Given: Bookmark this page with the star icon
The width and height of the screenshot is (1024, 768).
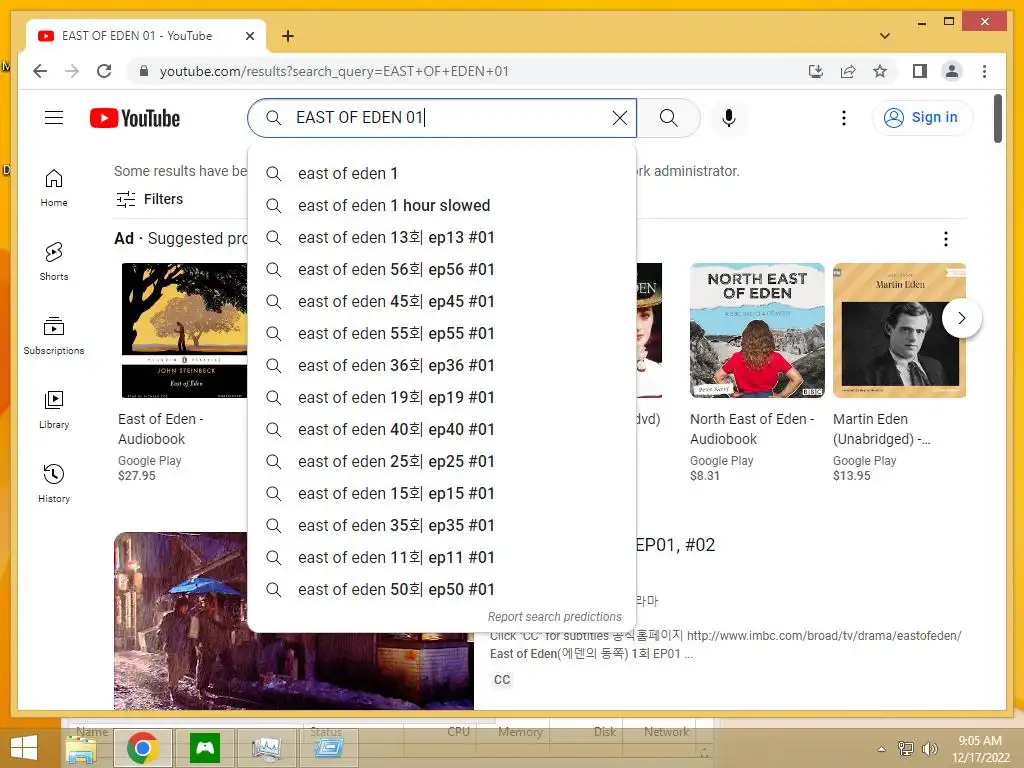Looking at the screenshot, I should (880, 71).
